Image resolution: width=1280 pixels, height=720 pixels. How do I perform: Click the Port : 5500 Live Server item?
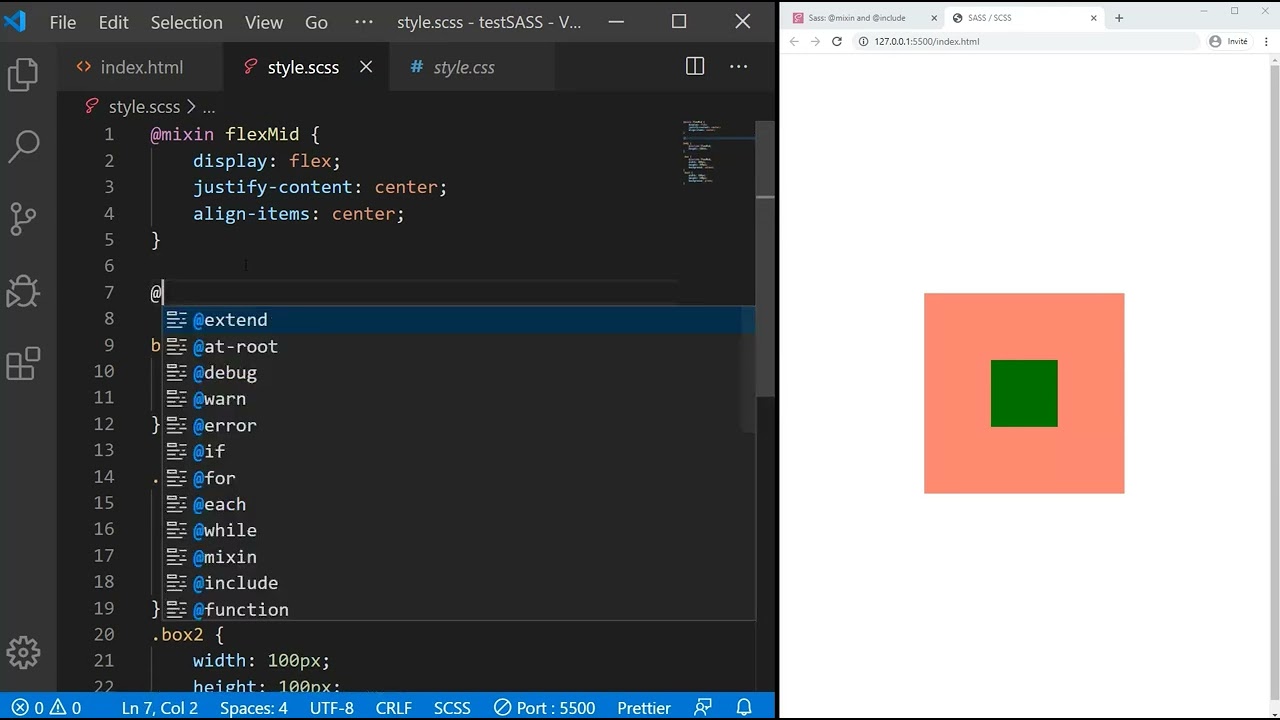coord(545,708)
